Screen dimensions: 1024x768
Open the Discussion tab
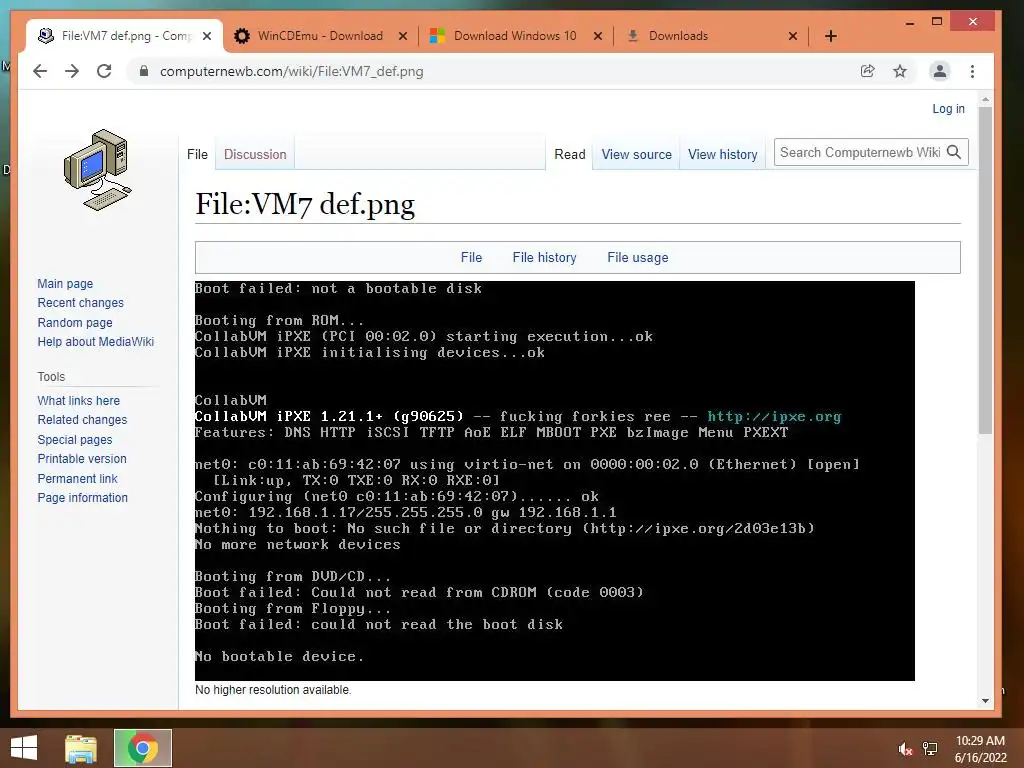[255, 154]
